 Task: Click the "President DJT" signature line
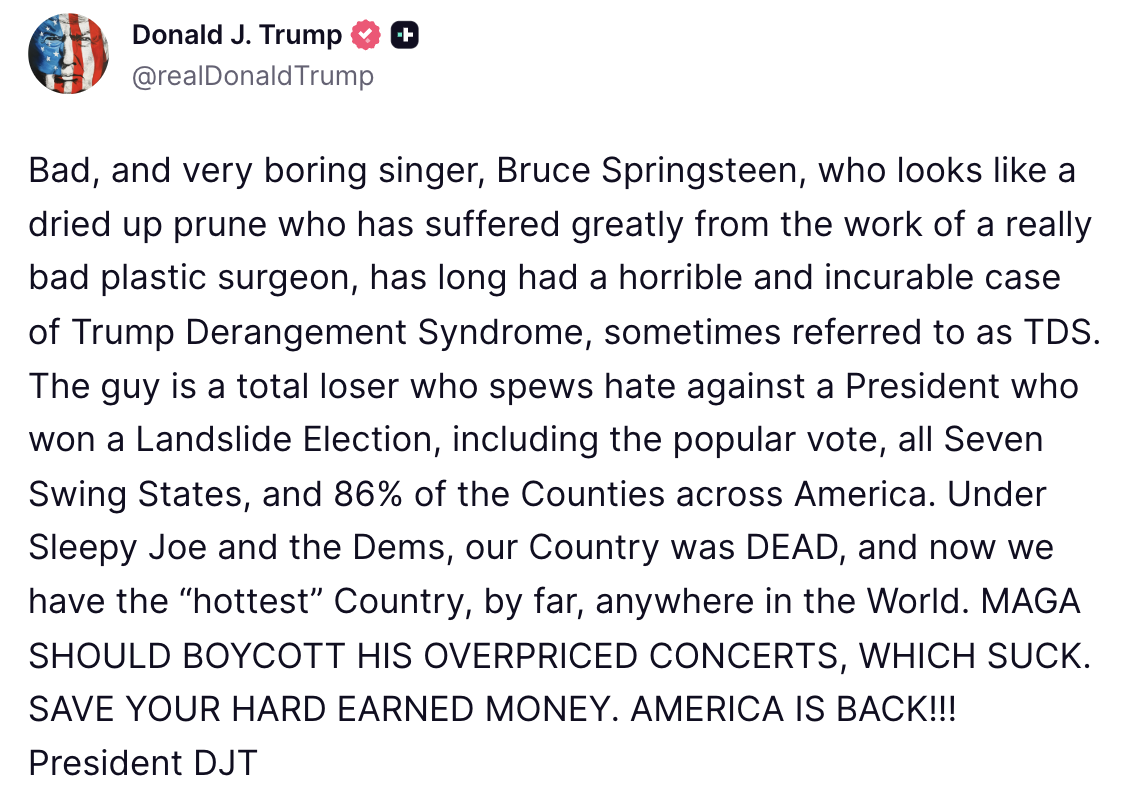pos(143,764)
